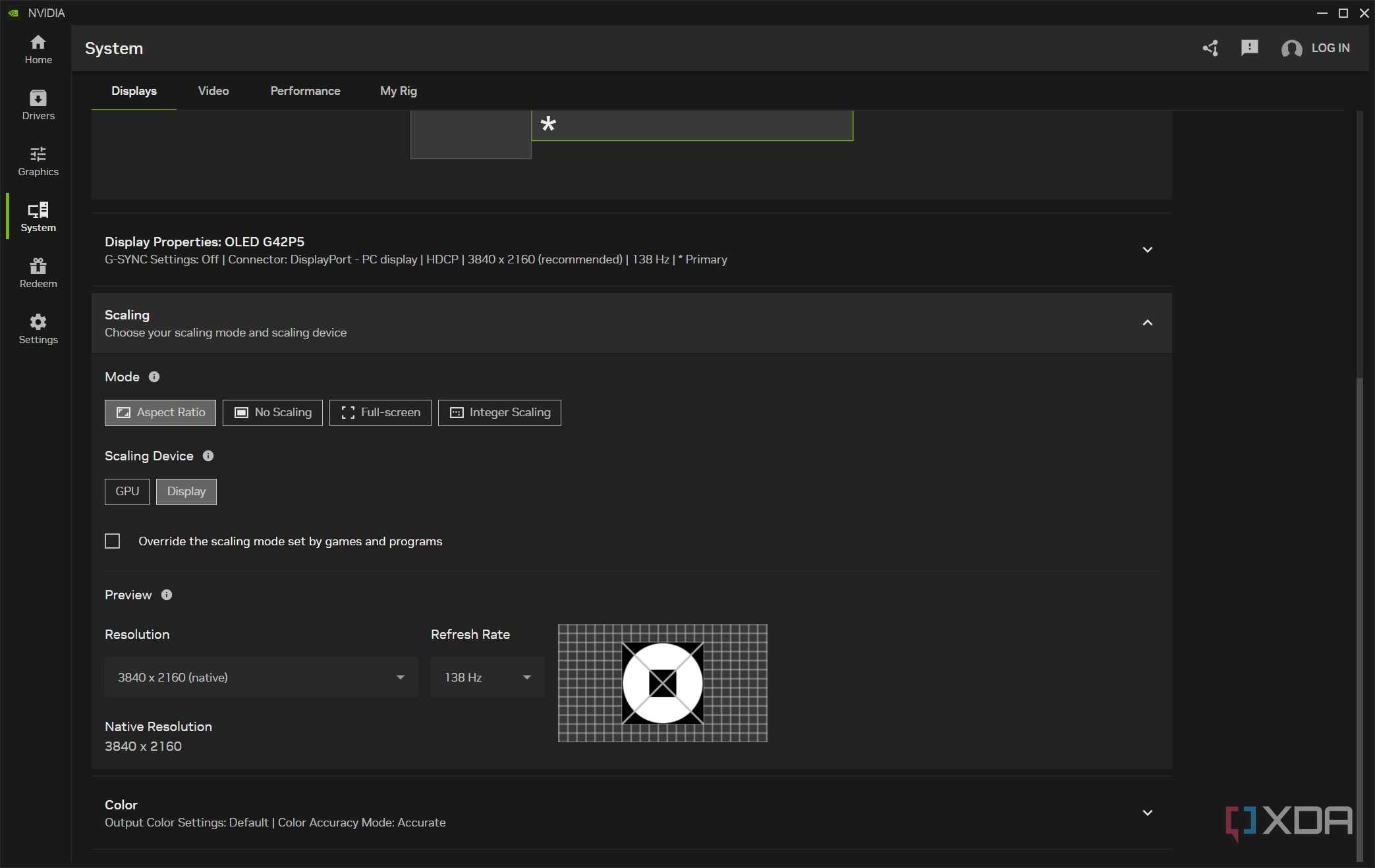Screen dimensions: 1375x868
Task: Click the info icon next to Preview
Action: 167,595
